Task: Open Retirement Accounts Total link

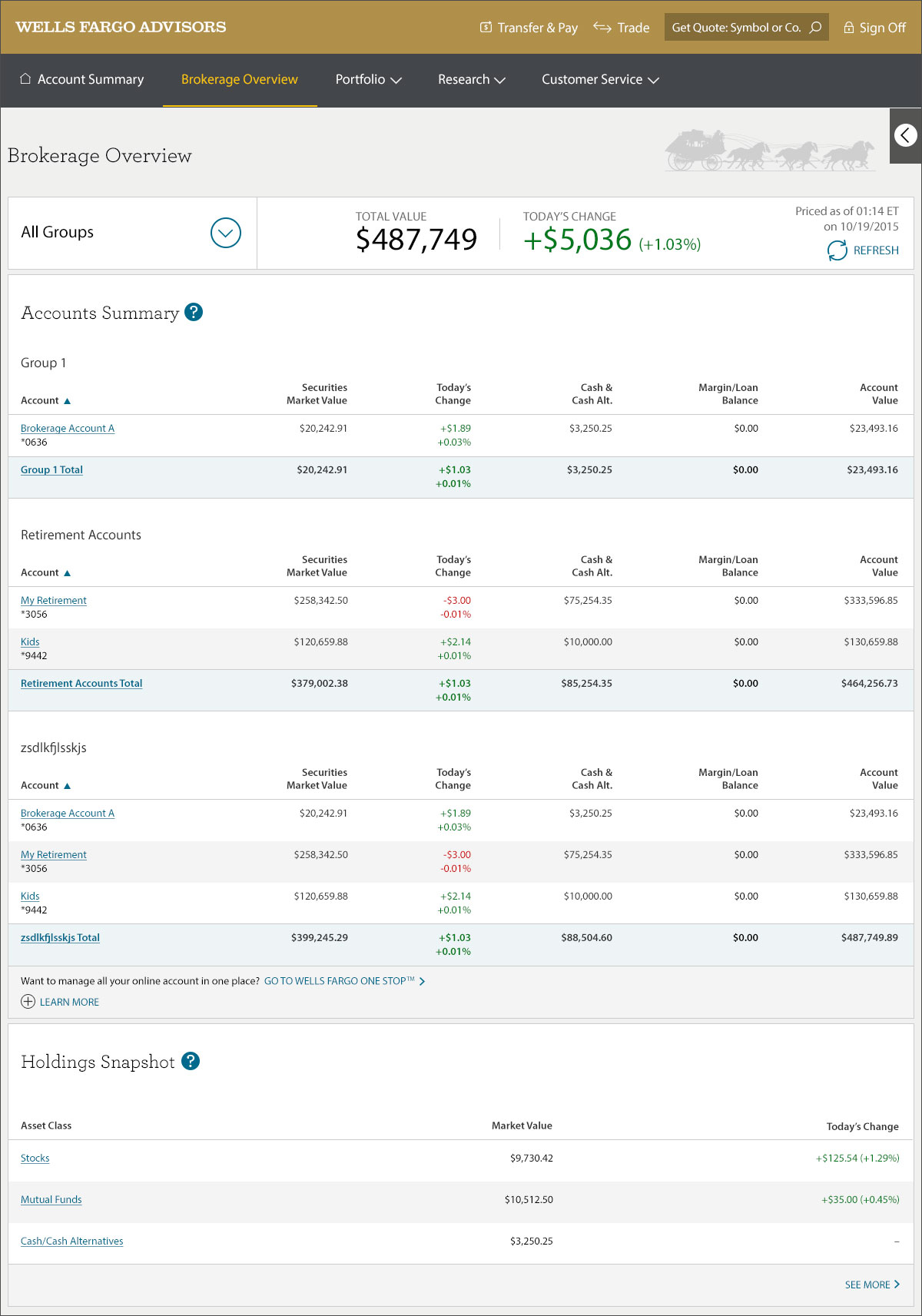Action: click(x=81, y=684)
